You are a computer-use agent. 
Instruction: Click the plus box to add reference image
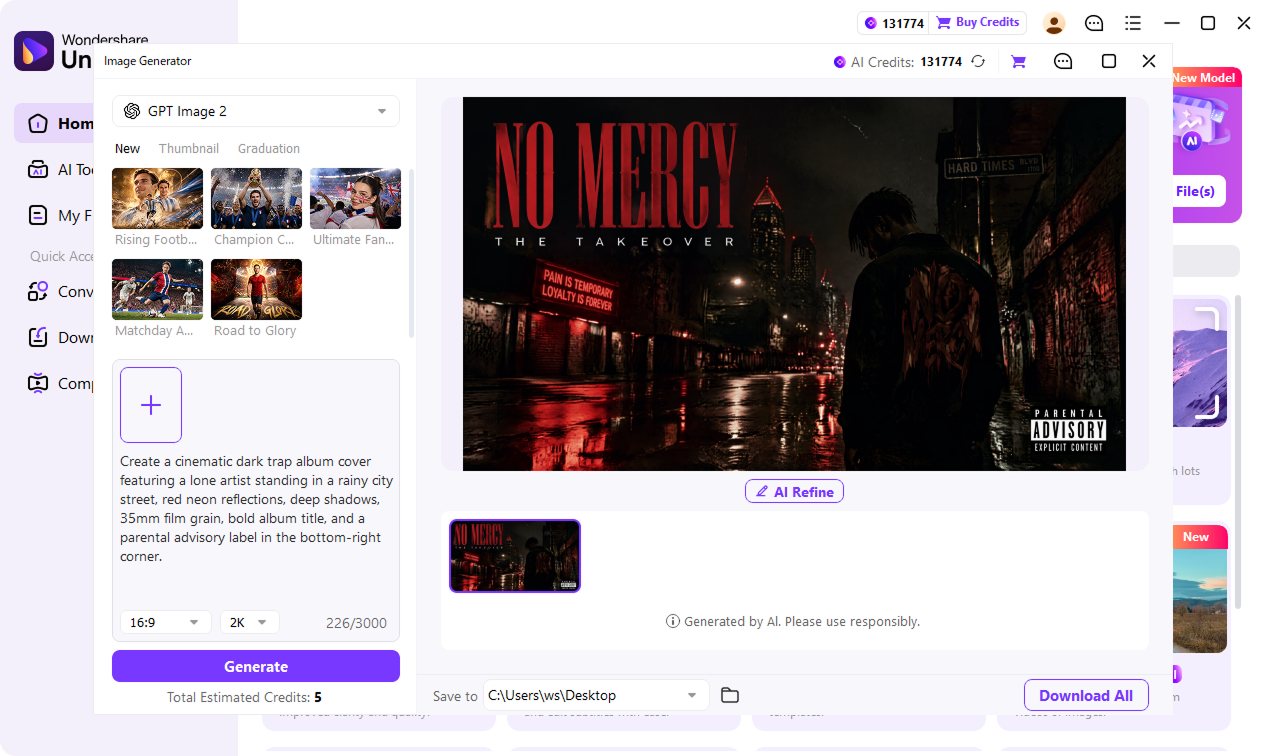[151, 405]
